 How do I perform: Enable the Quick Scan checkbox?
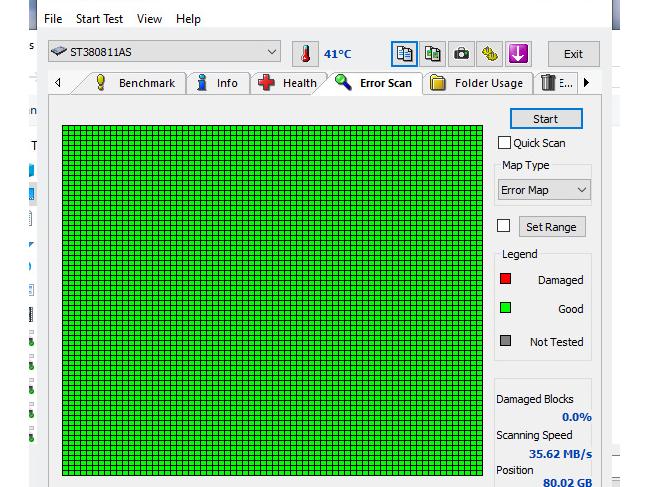tap(504, 143)
